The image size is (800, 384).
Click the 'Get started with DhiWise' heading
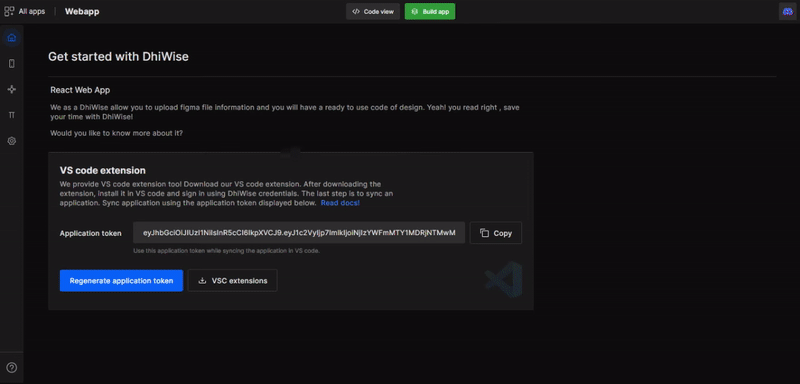(118, 57)
